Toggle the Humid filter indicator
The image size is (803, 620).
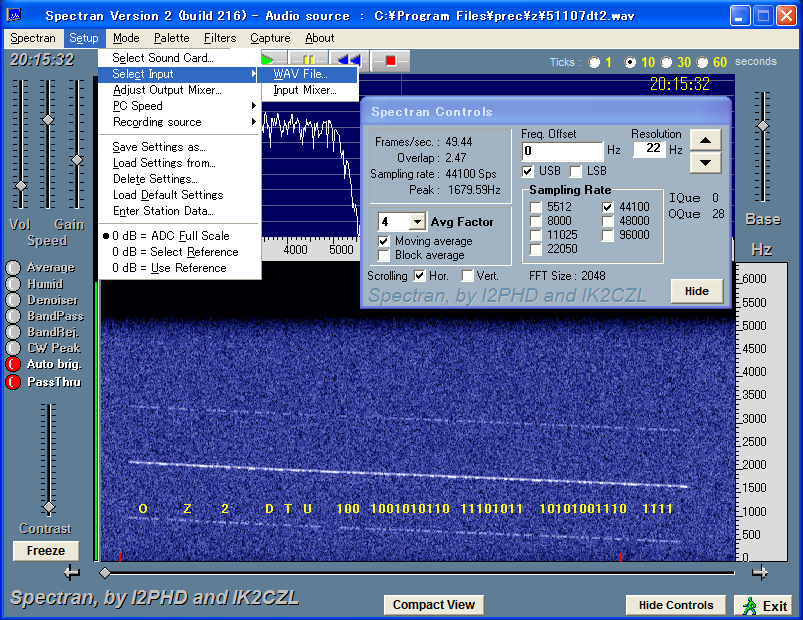(13, 284)
